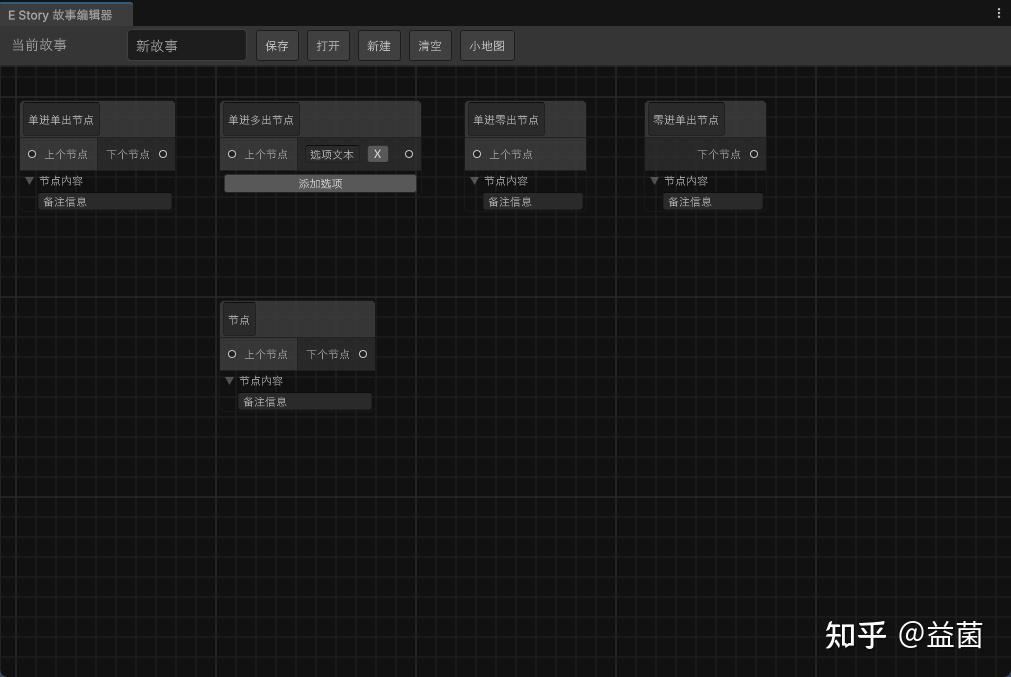1011x677 pixels.
Task: Click 清空 to clear the canvas
Action: click(430, 45)
